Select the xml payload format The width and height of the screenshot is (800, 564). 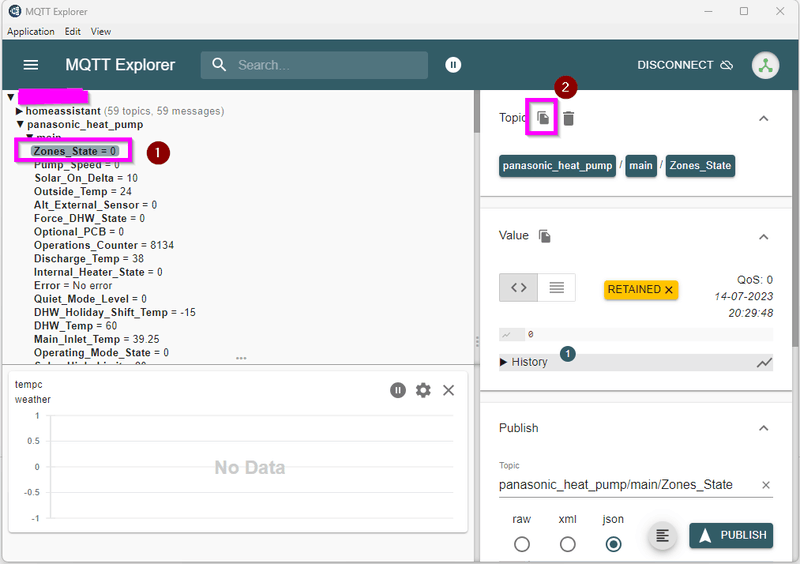(567, 544)
